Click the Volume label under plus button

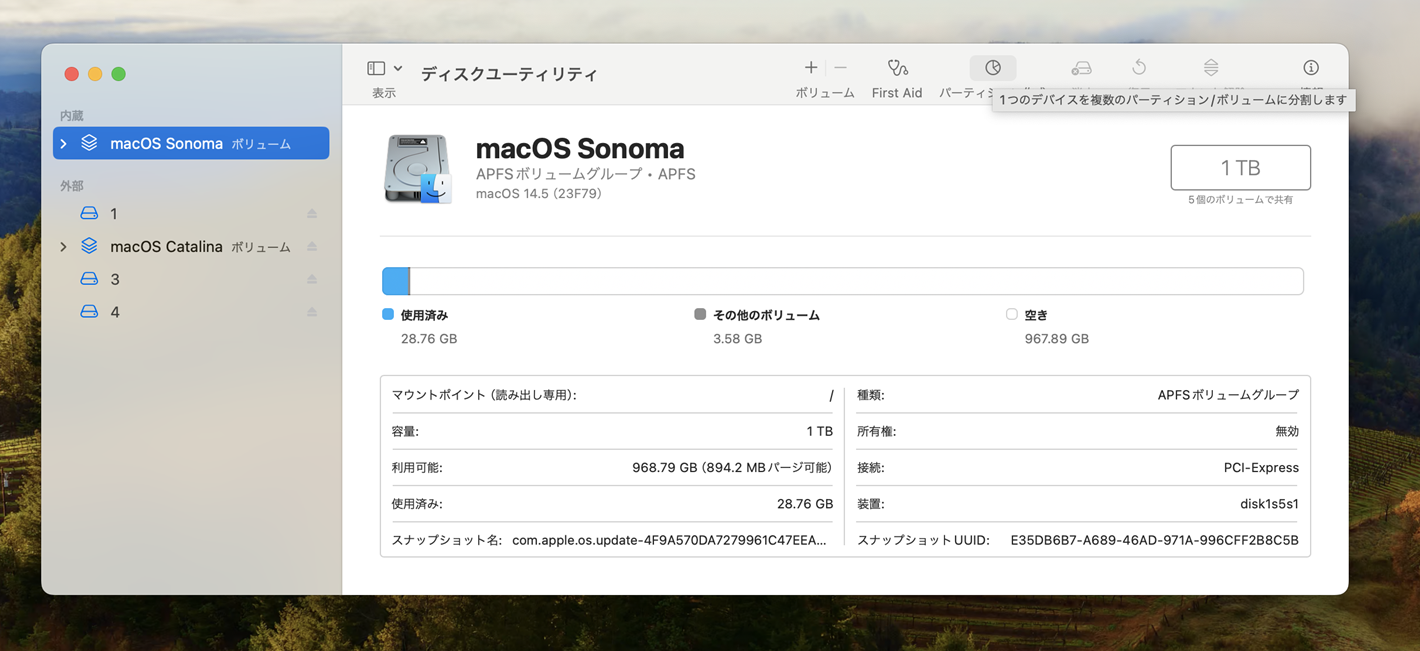coord(824,93)
